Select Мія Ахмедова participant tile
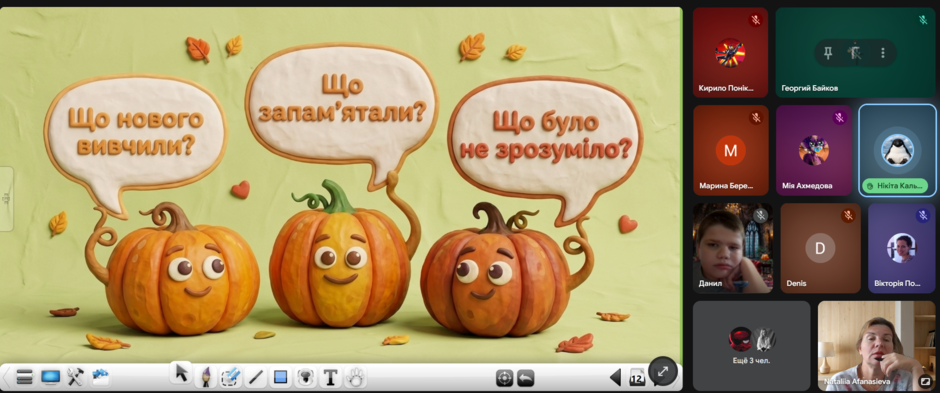 (814, 150)
